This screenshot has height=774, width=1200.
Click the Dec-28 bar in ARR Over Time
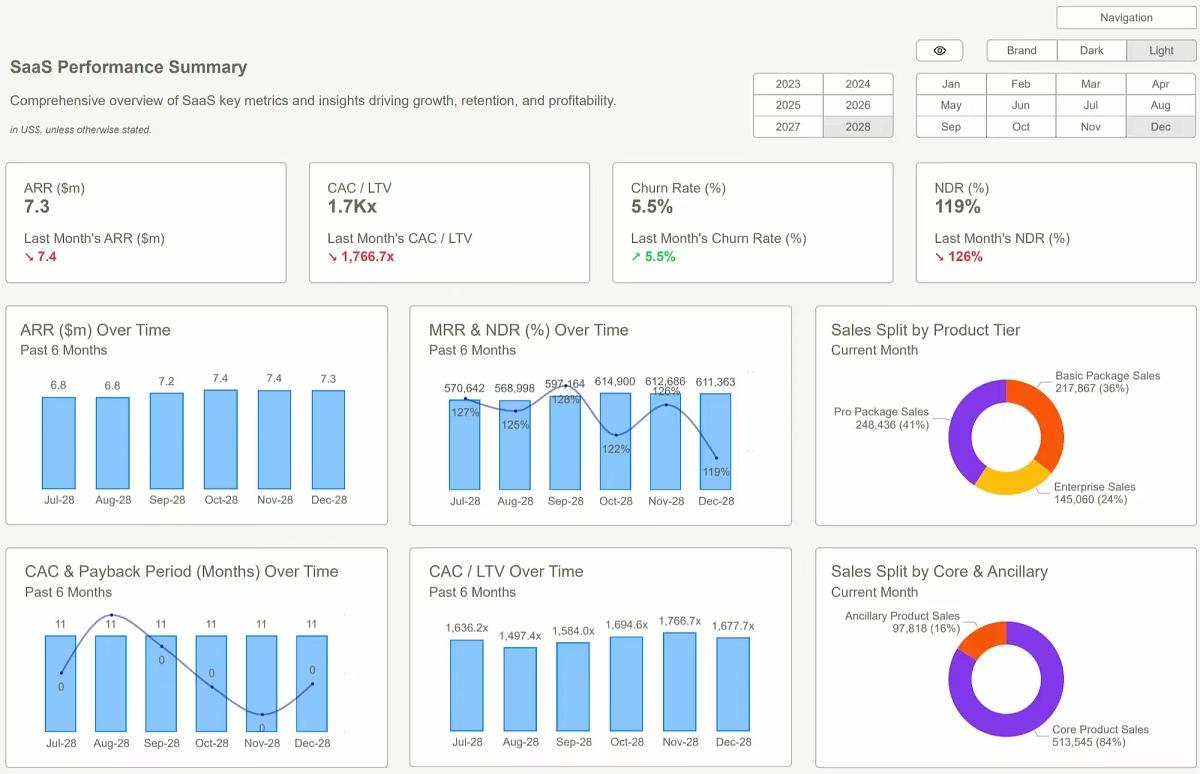[x=328, y=439]
